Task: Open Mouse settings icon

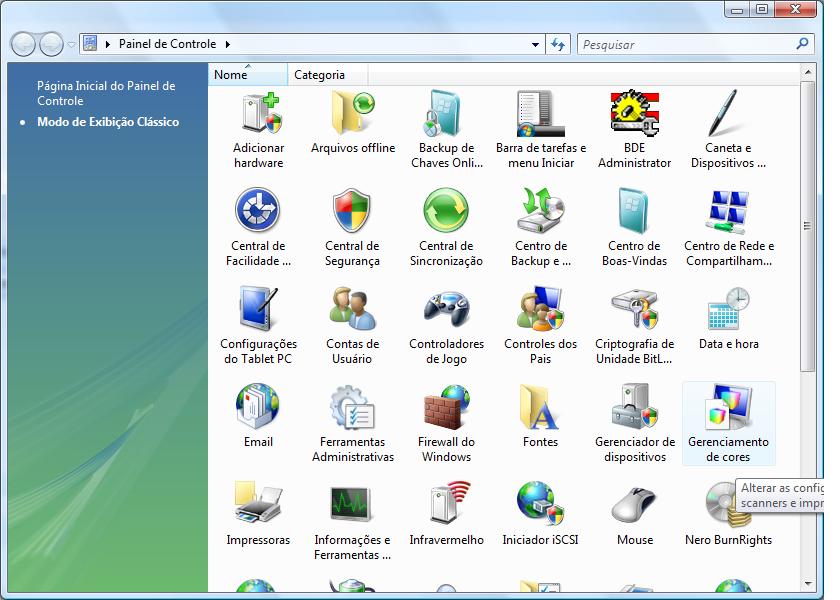Action: click(x=634, y=506)
